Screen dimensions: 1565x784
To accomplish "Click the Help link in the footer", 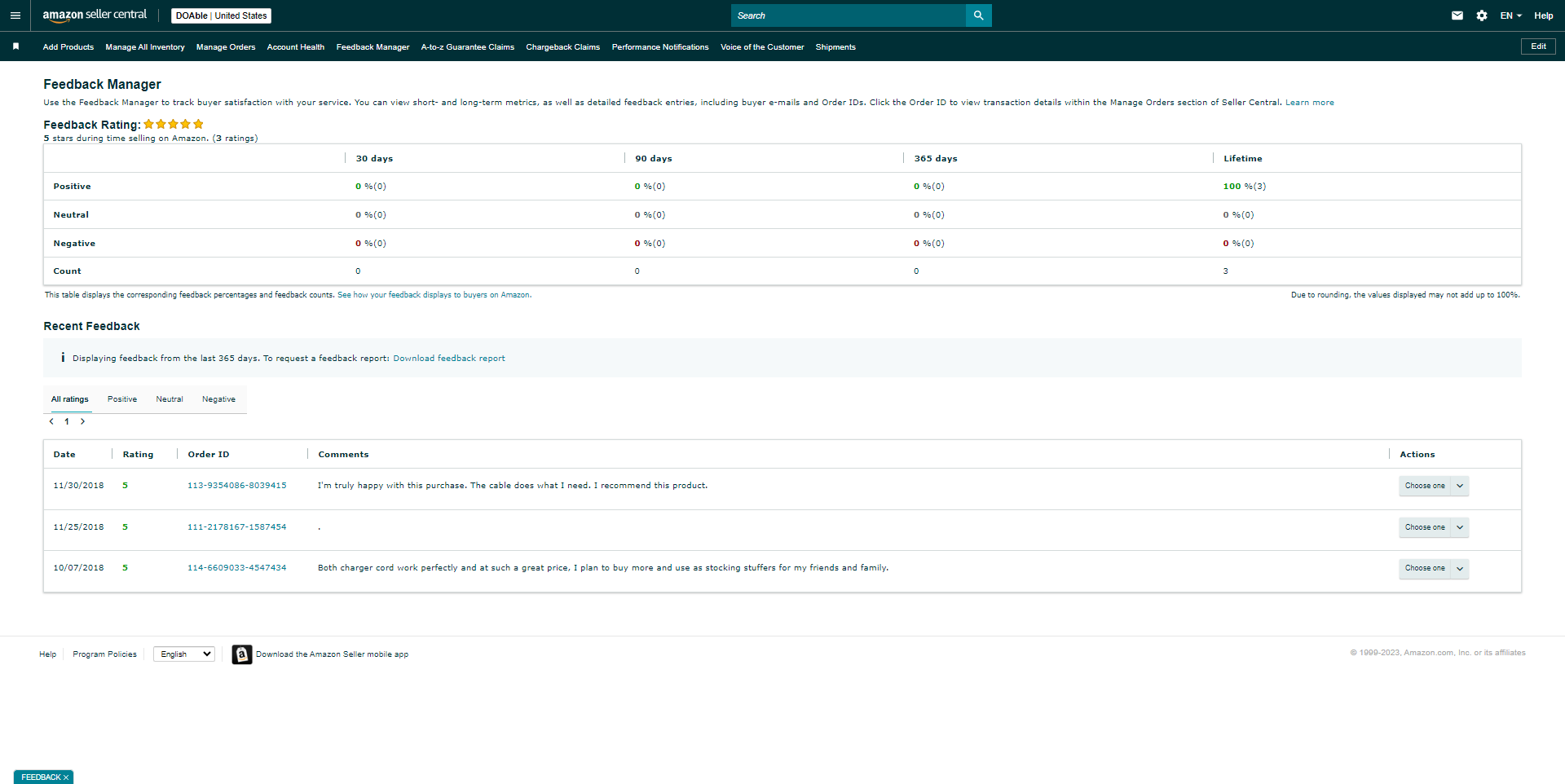I will coord(48,654).
